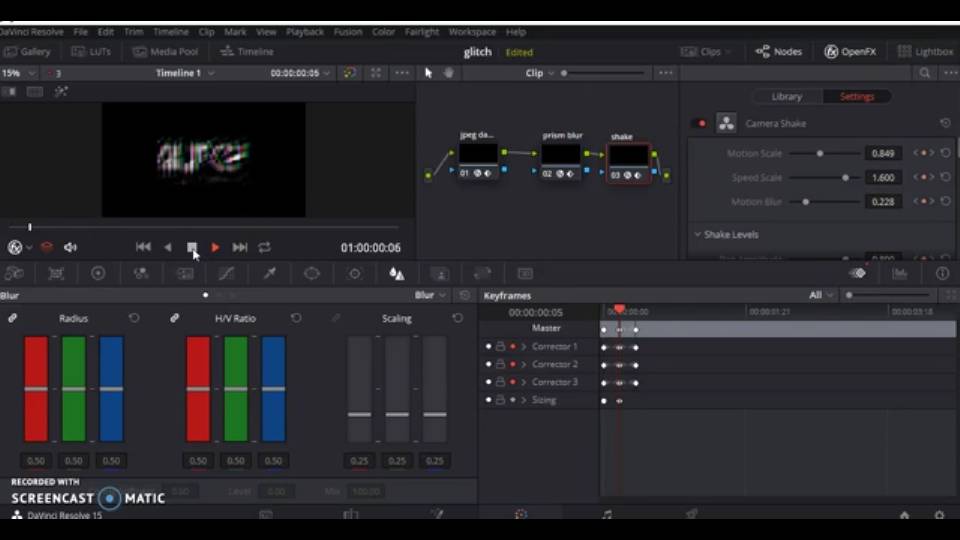960x540 pixels.
Task: Search with the magnifier icon
Action: pyautogui.click(x=924, y=73)
